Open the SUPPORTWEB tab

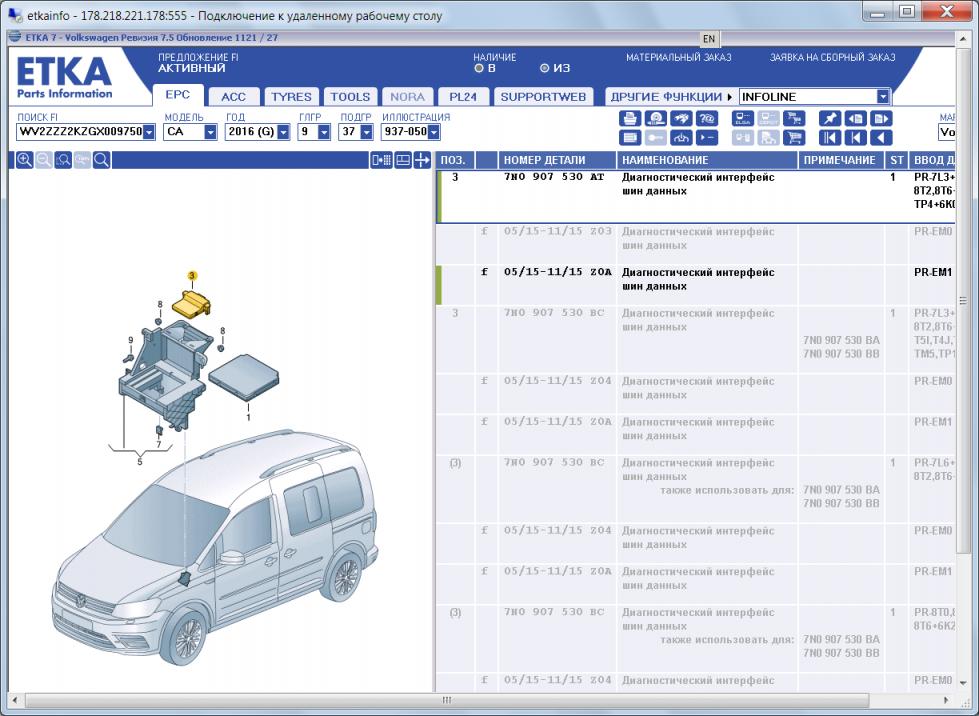click(543, 97)
